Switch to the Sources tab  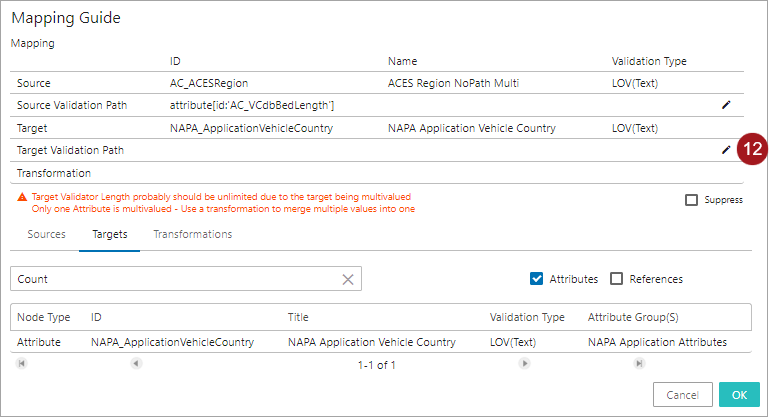pos(46,234)
